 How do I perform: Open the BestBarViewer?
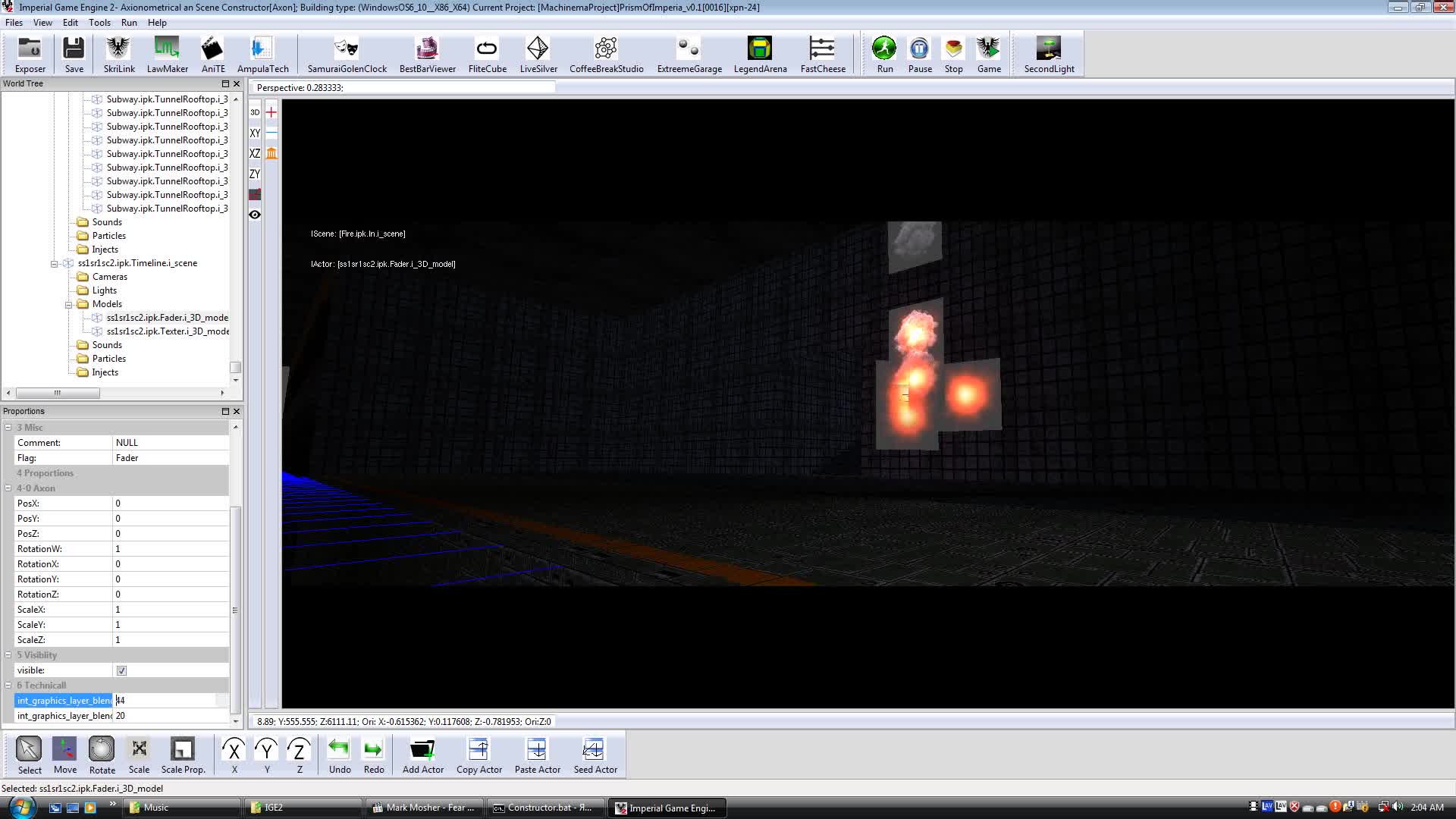click(x=428, y=55)
